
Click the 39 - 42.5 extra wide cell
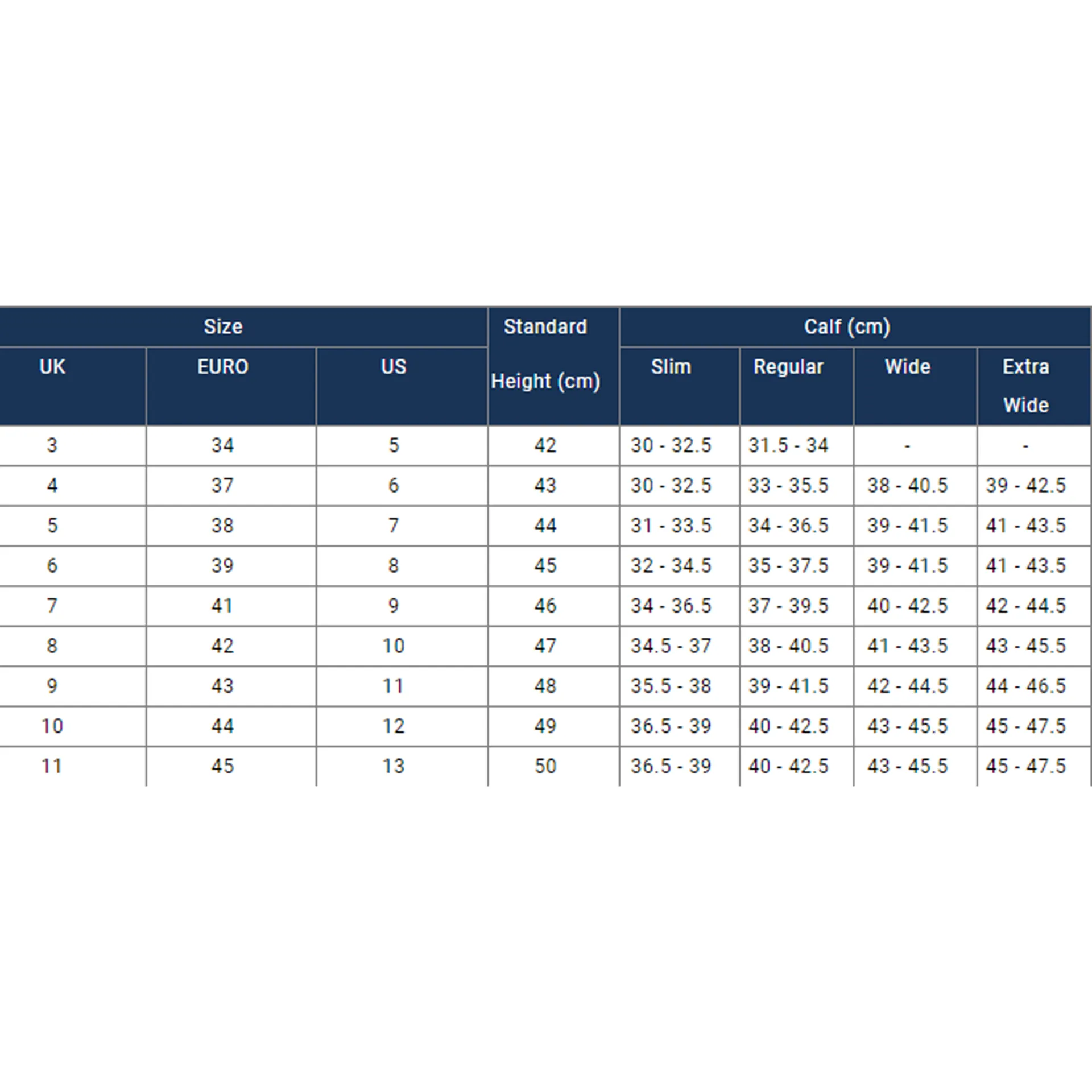pos(1026,485)
